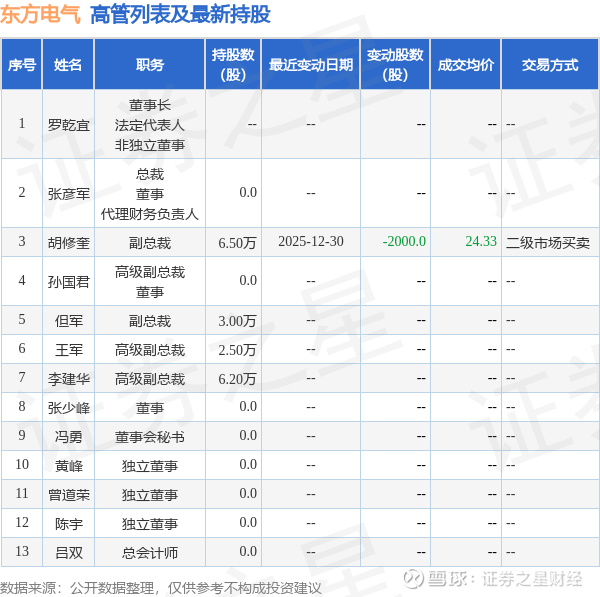
Task: Click the 2.50万 shareholding value
Action: tap(237, 350)
